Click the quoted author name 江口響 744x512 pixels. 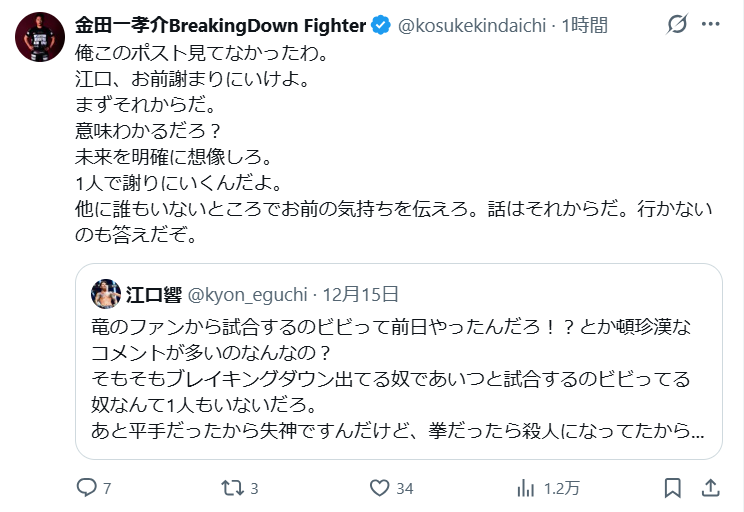click(148, 293)
